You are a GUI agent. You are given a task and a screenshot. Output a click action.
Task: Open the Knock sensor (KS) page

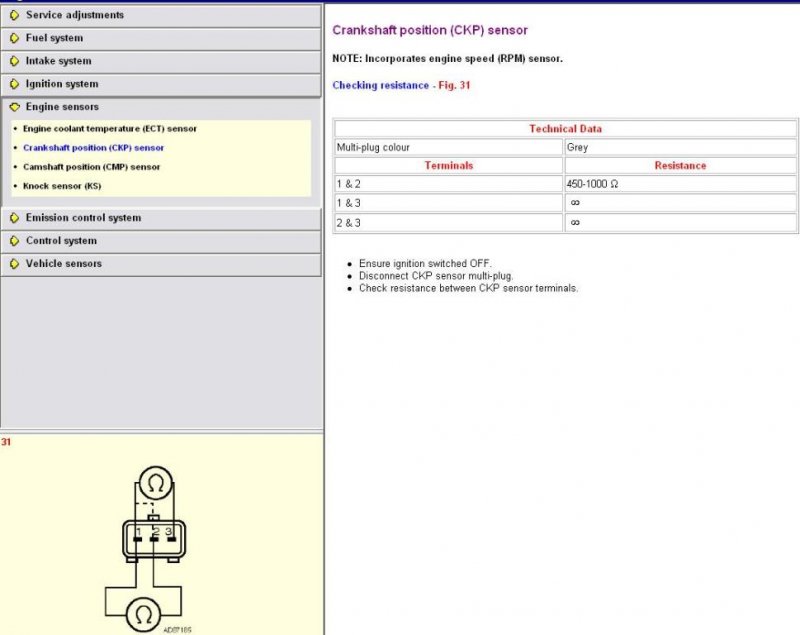click(x=62, y=186)
